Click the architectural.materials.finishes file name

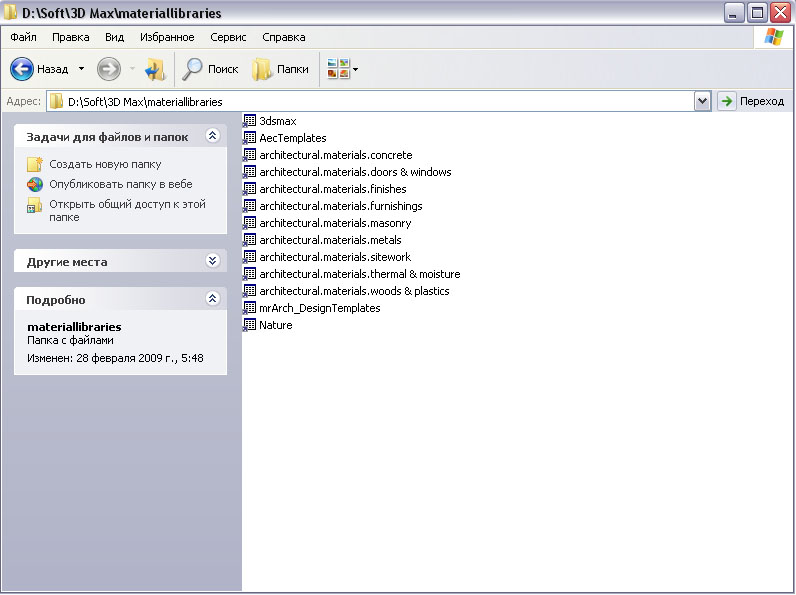point(333,189)
